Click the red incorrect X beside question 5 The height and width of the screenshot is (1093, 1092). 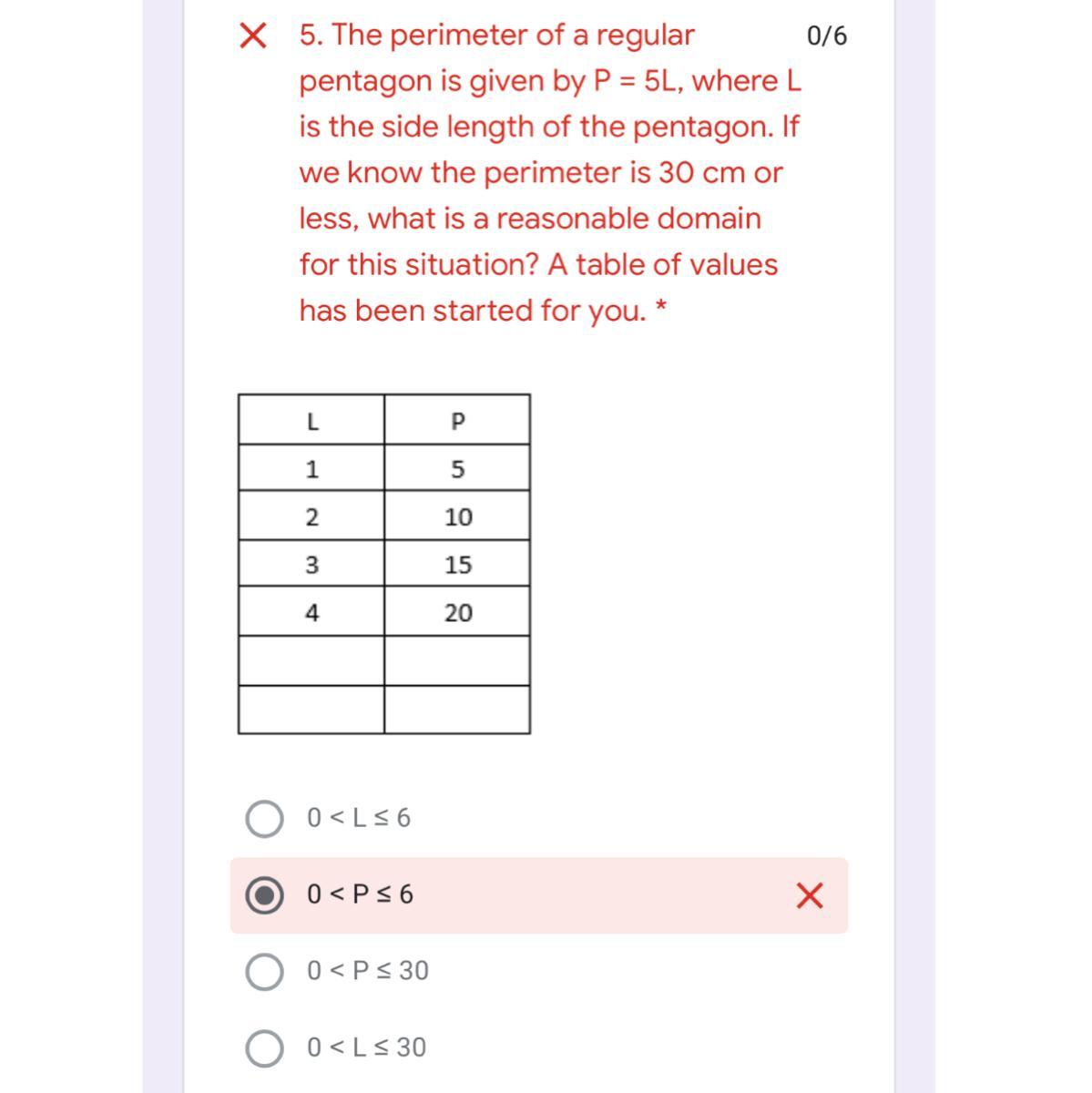click(x=252, y=36)
